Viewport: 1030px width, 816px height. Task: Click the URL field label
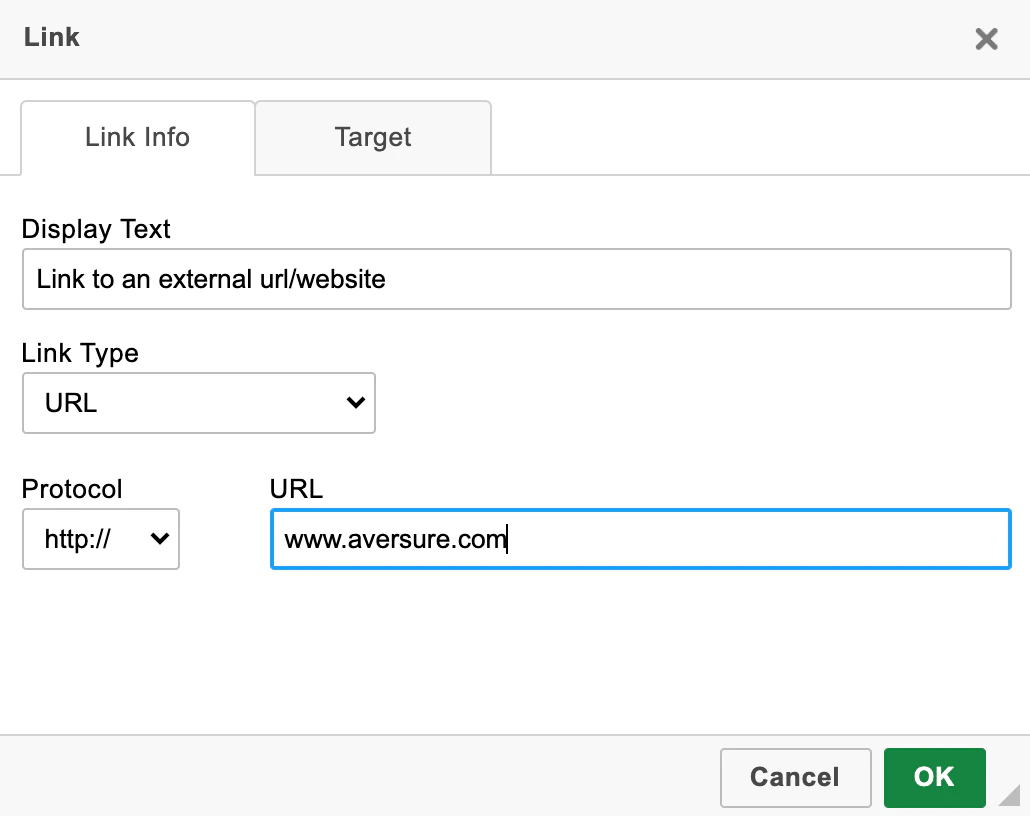coord(295,489)
